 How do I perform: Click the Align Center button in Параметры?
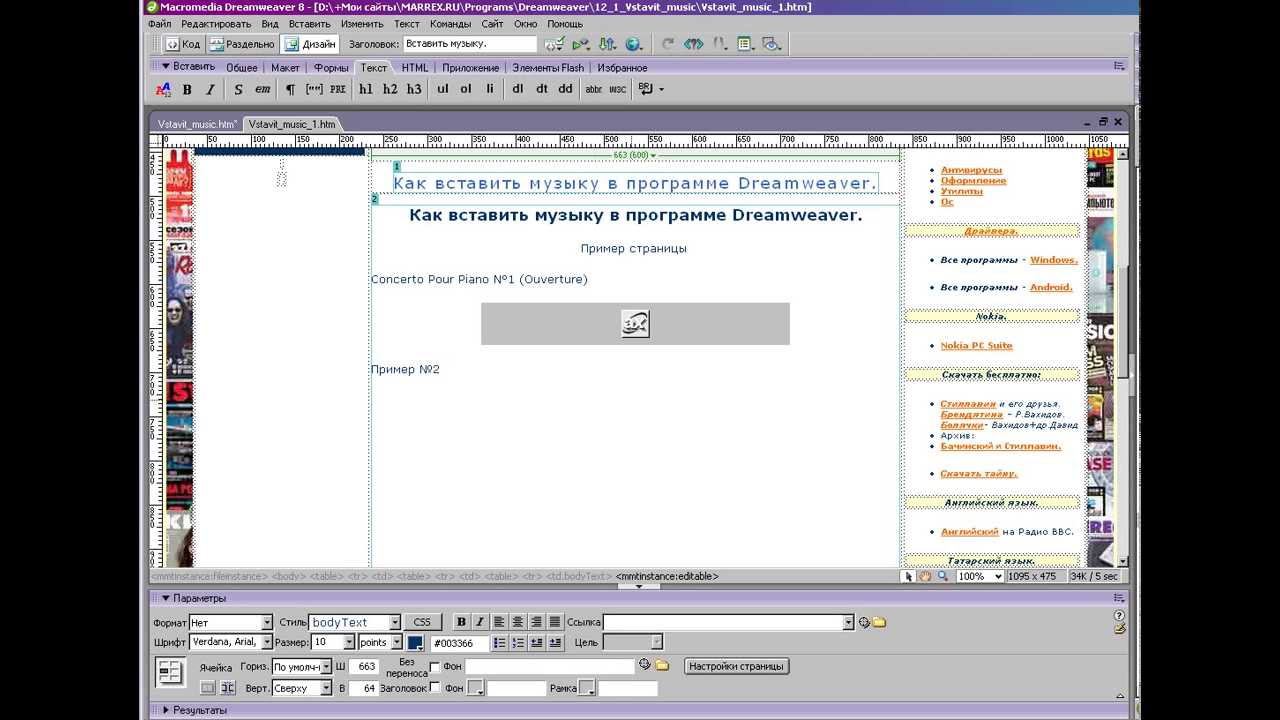click(517, 622)
